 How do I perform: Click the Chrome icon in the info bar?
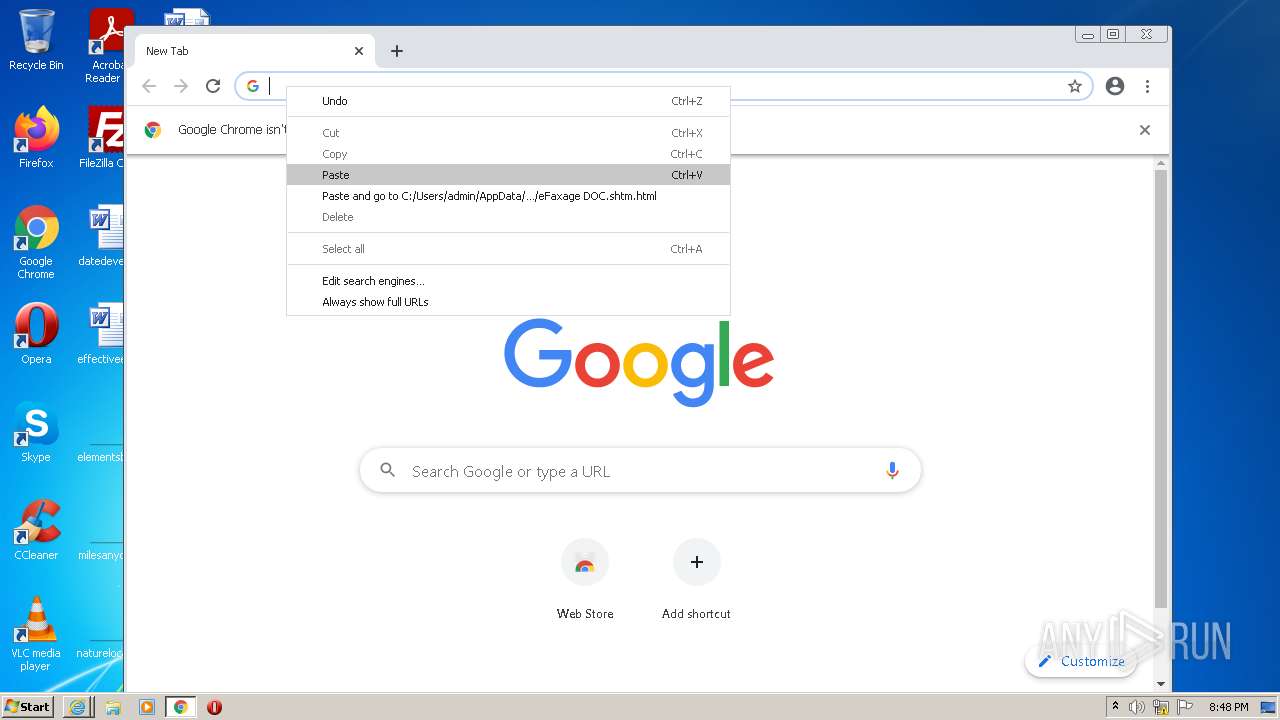click(153, 130)
